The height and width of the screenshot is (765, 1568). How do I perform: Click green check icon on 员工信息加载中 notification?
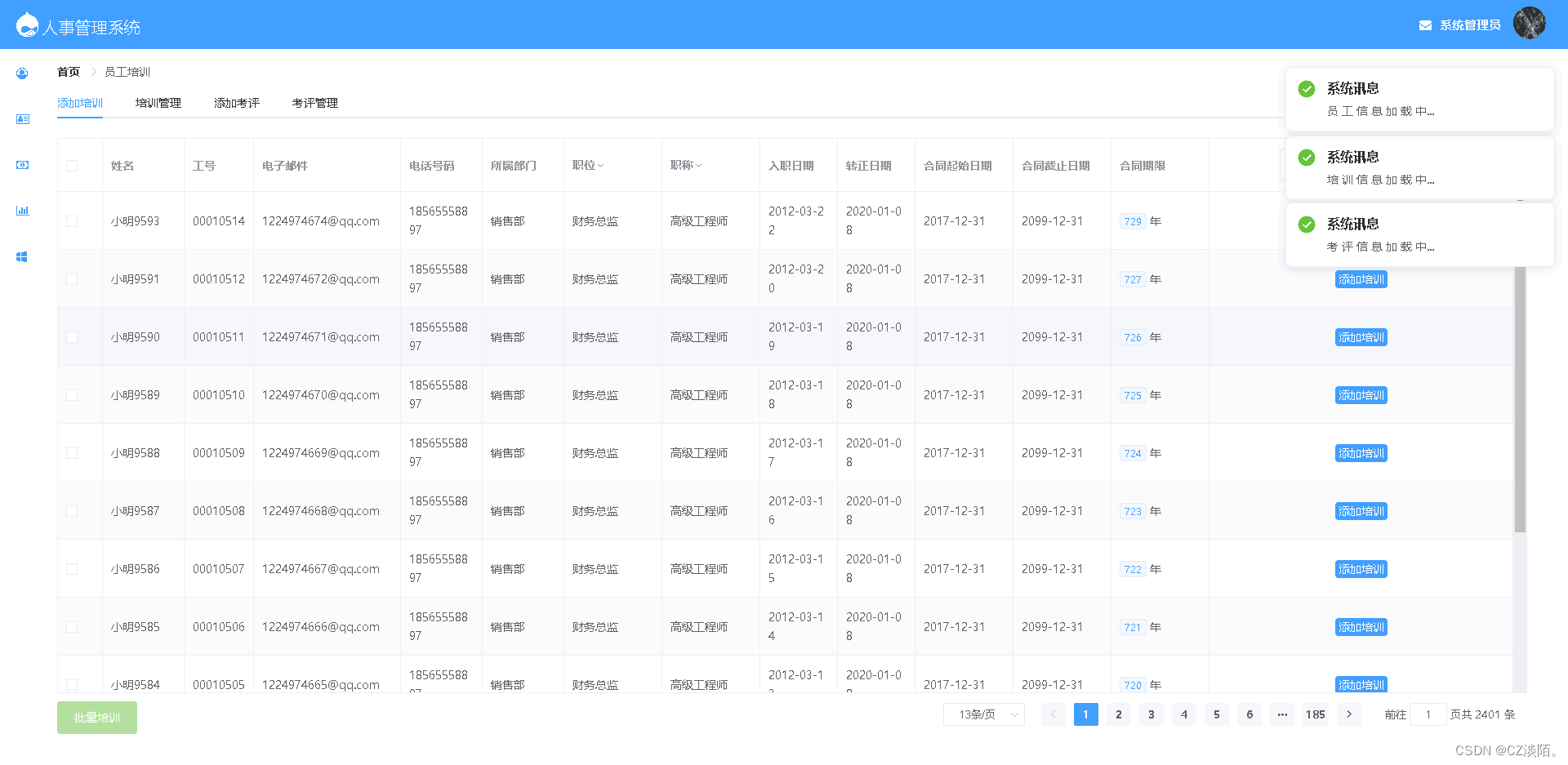(x=1307, y=88)
